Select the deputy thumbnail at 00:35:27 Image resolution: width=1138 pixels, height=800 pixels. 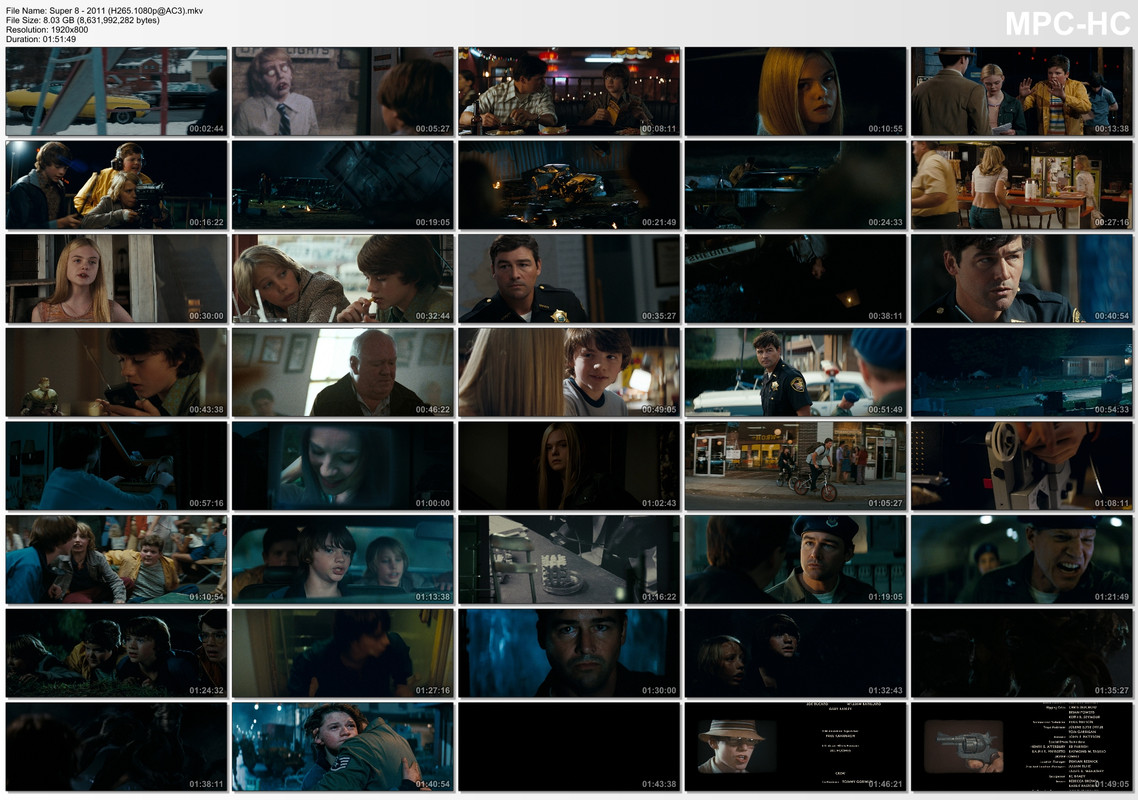tap(569, 279)
